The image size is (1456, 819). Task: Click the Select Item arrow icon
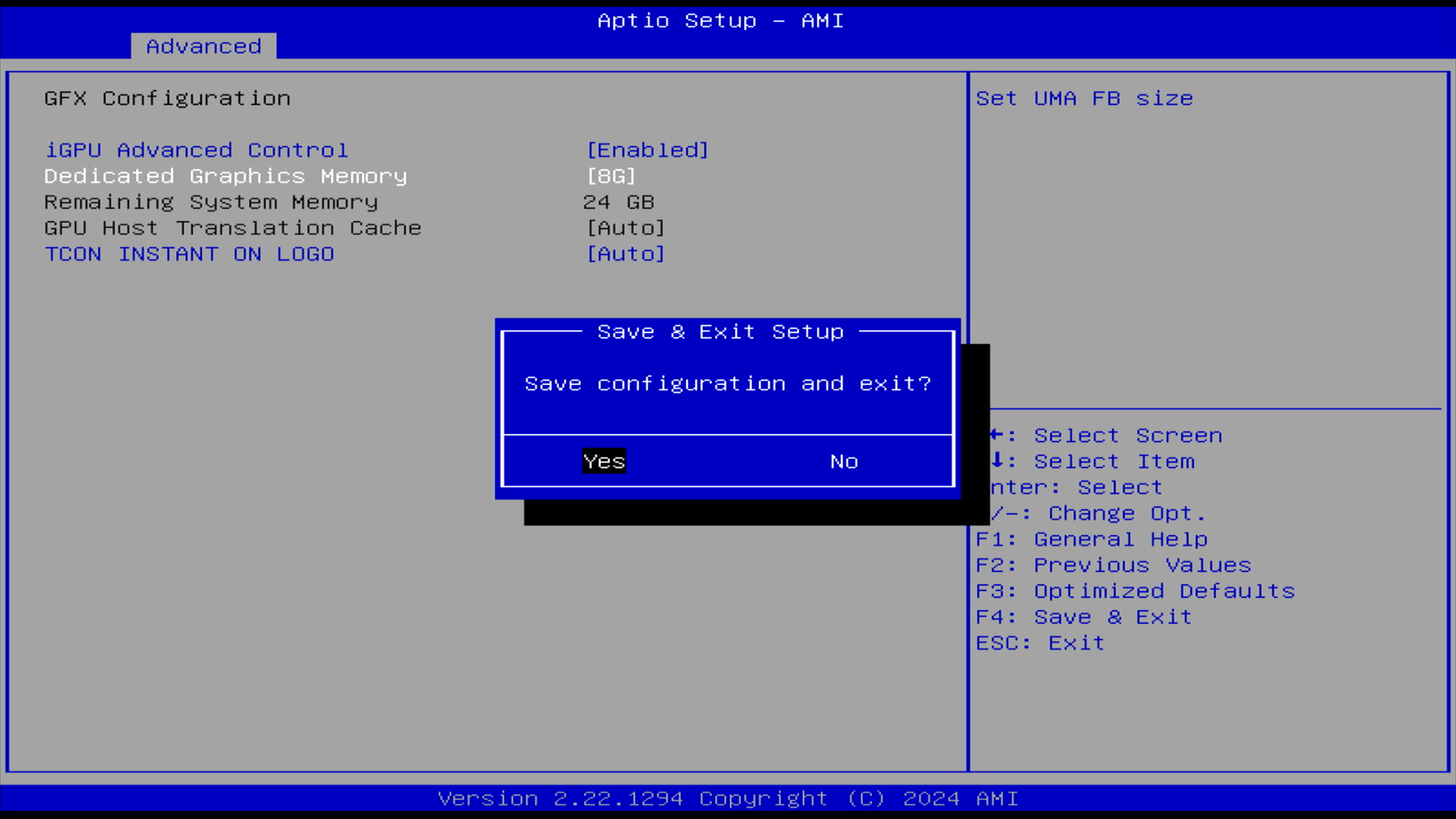[998, 460]
